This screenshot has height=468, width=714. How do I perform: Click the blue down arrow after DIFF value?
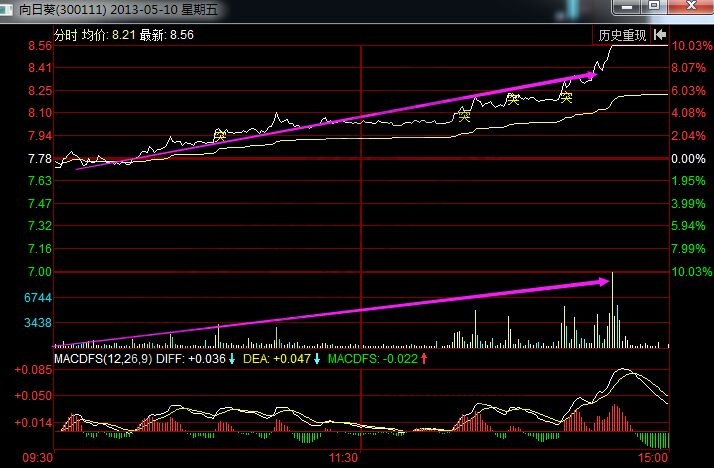coord(232,359)
